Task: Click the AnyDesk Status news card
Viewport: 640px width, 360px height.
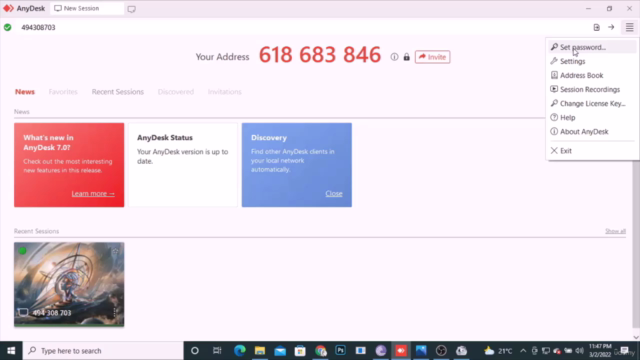Action: 183,165
